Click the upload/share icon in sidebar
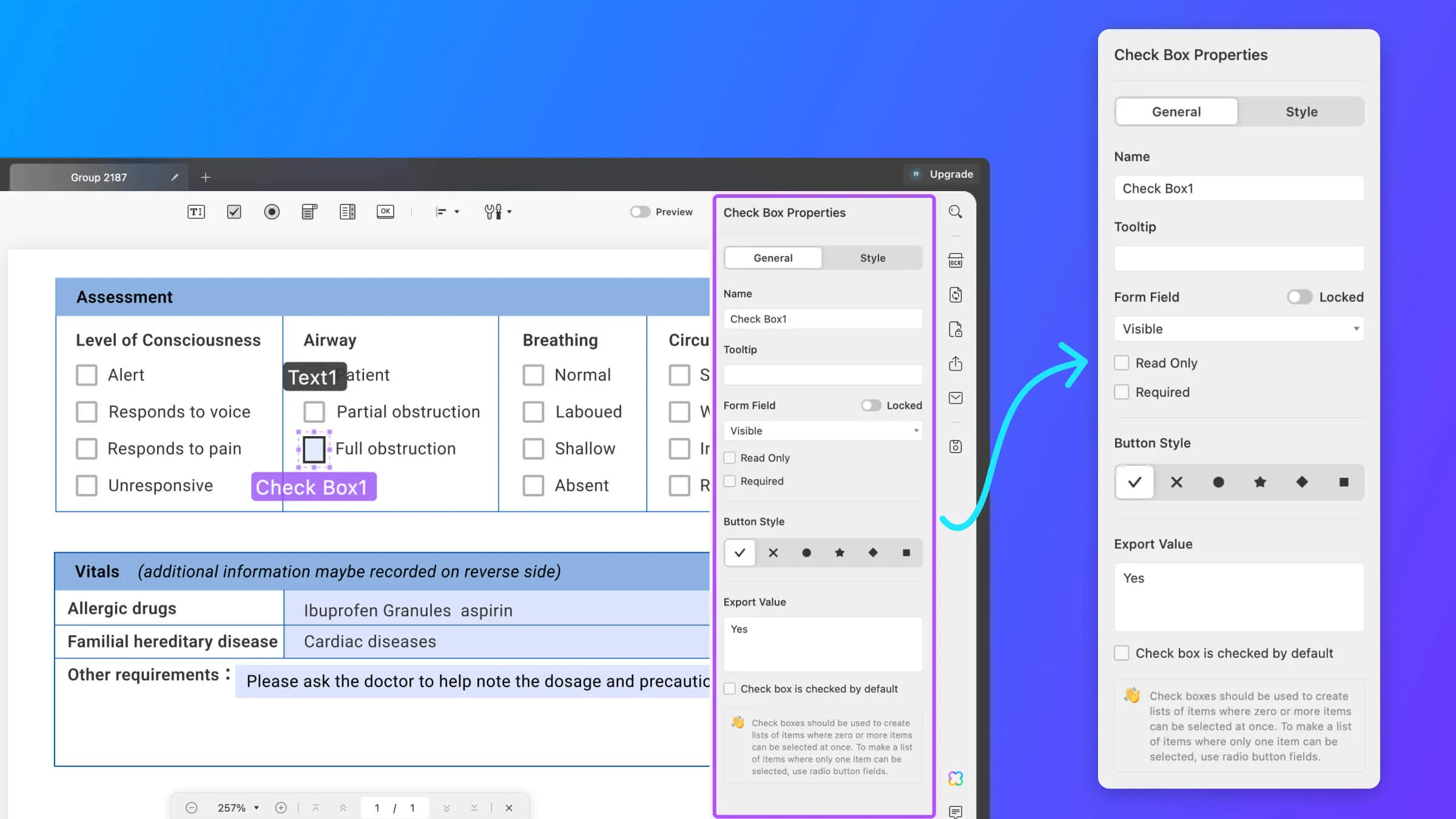The image size is (1456, 819). click(x=955, y=362)
